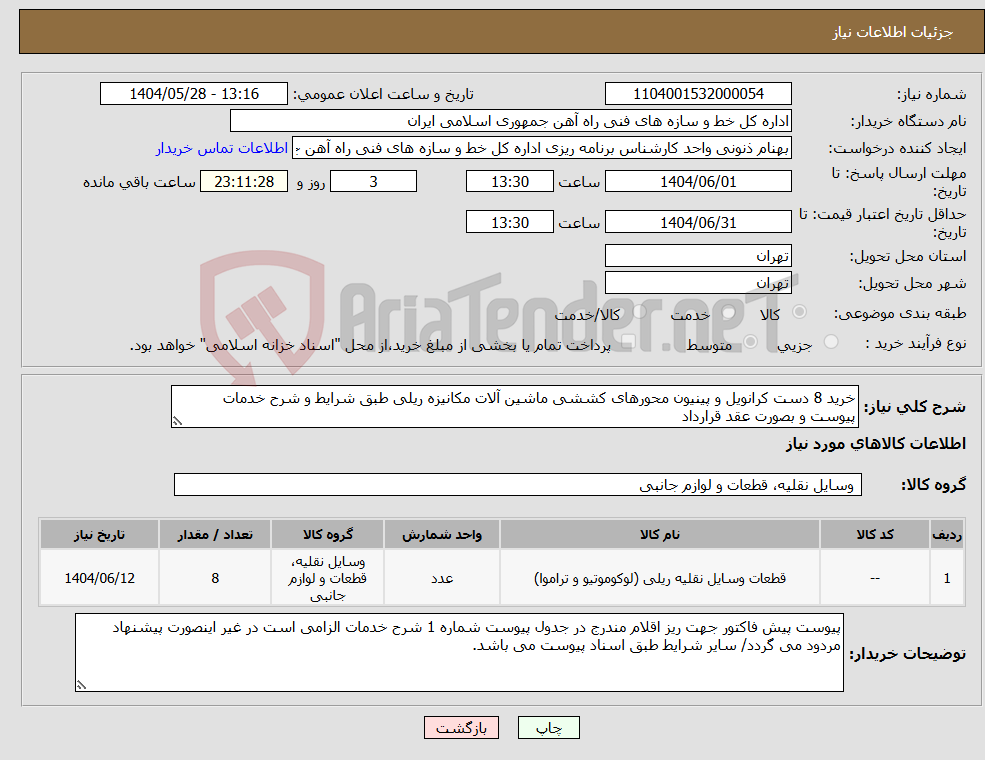Click the بازگشت back button

pos(461,727)
